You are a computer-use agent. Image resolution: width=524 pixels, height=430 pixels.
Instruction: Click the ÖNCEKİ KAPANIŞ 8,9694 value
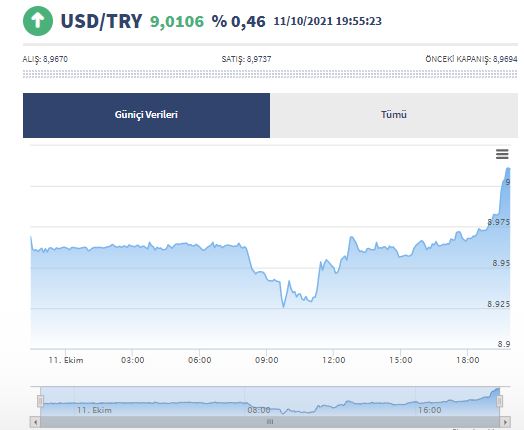point(471,59)
